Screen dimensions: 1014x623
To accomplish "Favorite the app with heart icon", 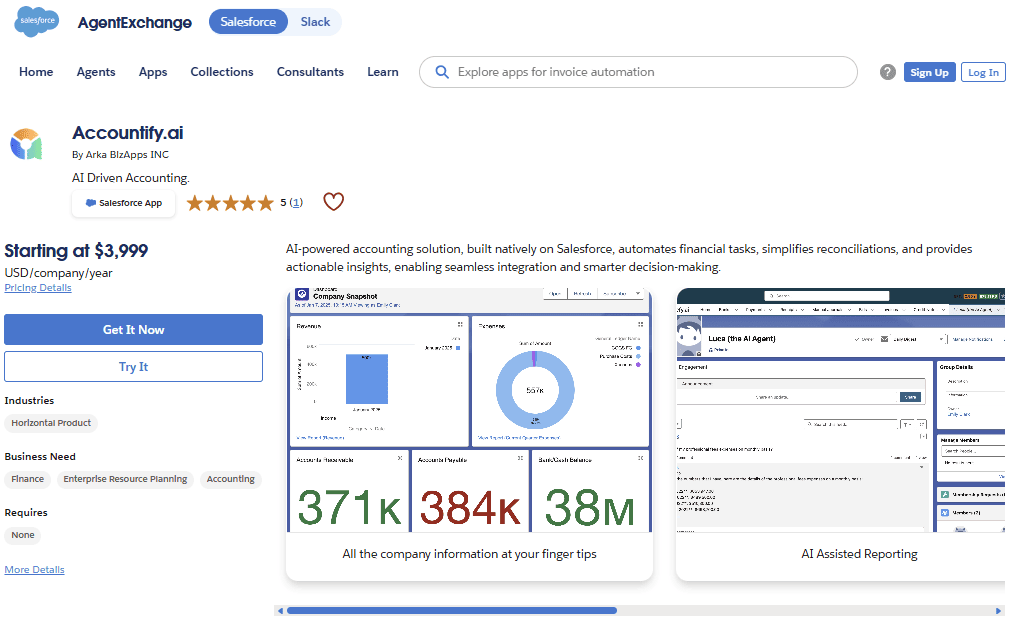I will point(334,202).
